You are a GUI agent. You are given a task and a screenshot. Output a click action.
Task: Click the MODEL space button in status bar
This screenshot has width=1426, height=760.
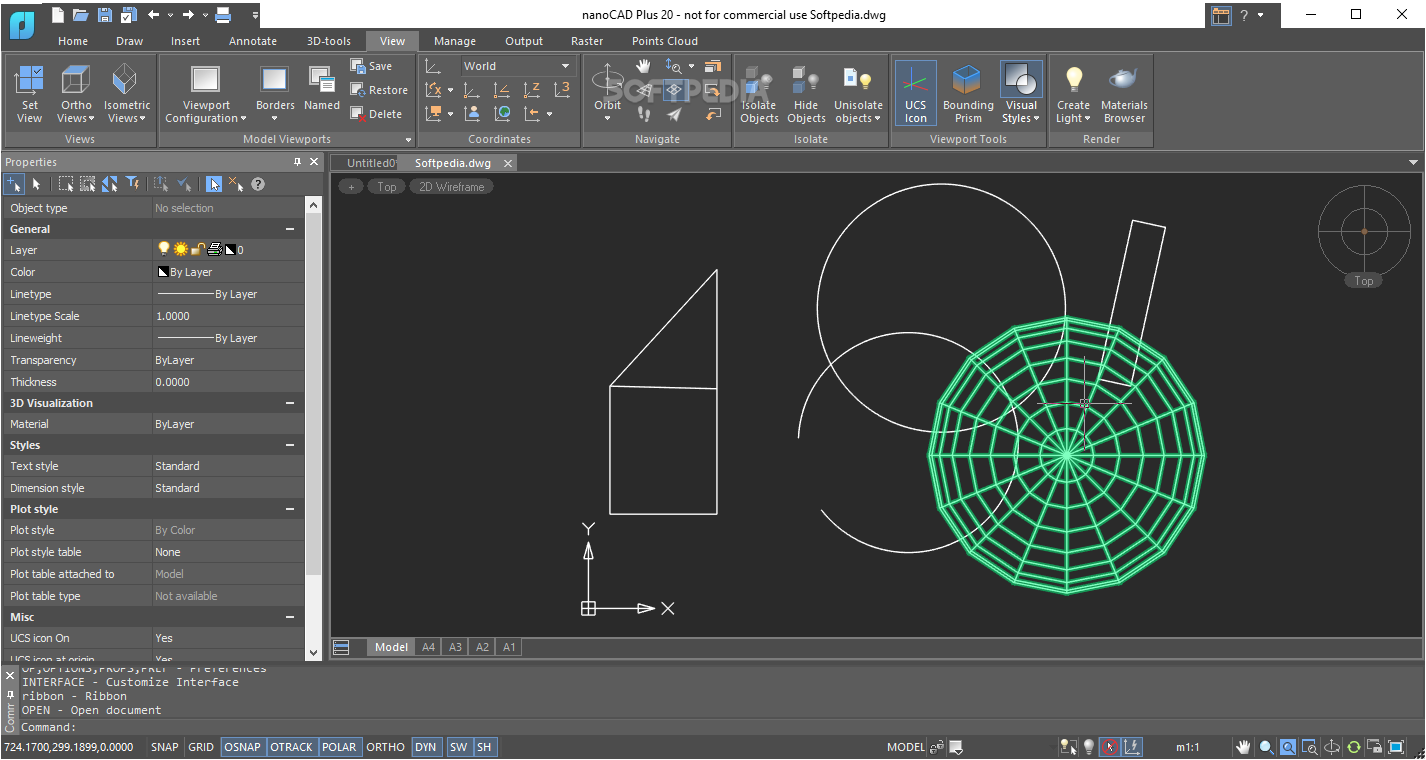pyautogui.click(x=906, y=747)
